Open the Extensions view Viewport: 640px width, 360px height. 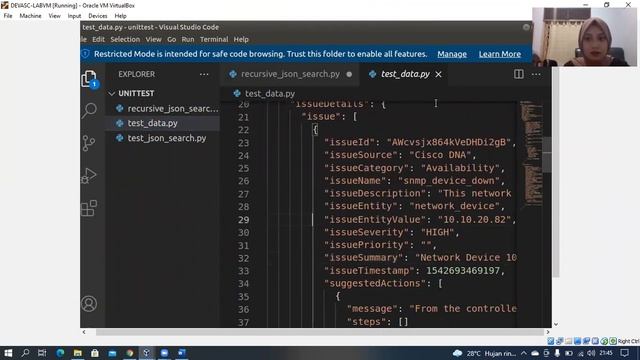point(89,208)
